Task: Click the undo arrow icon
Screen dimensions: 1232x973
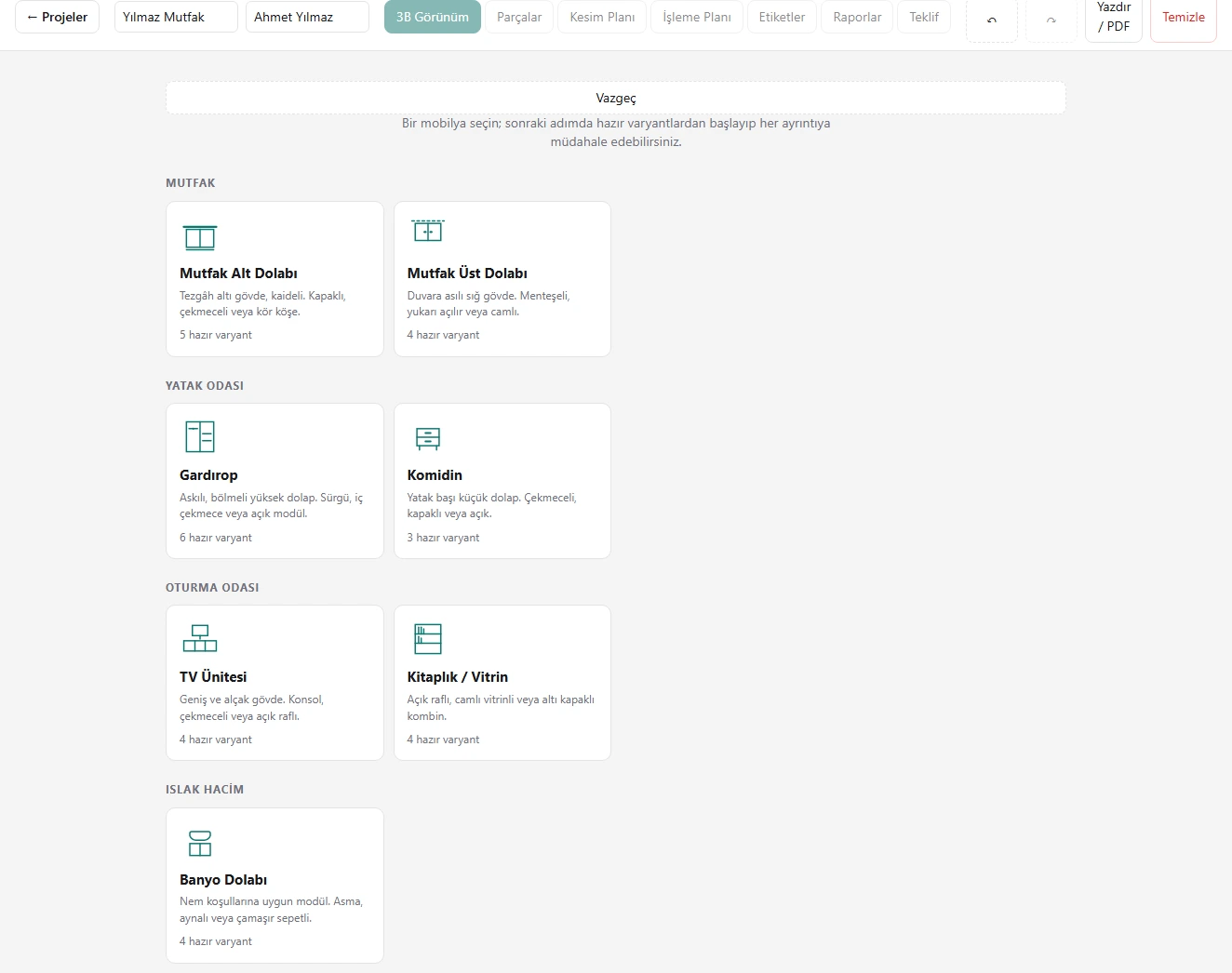Action: click(992, 20)
